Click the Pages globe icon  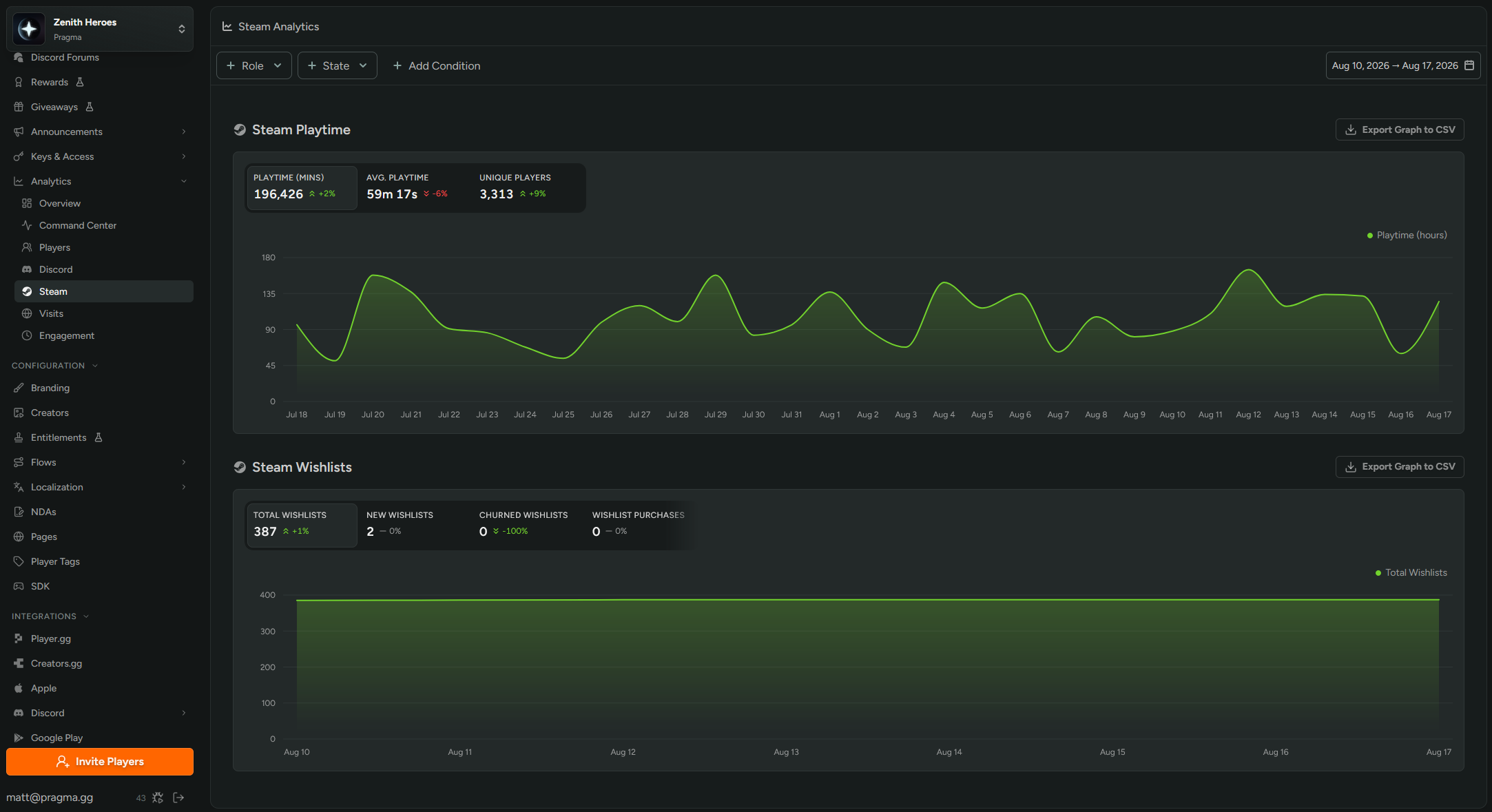click(x=19, y=537)
